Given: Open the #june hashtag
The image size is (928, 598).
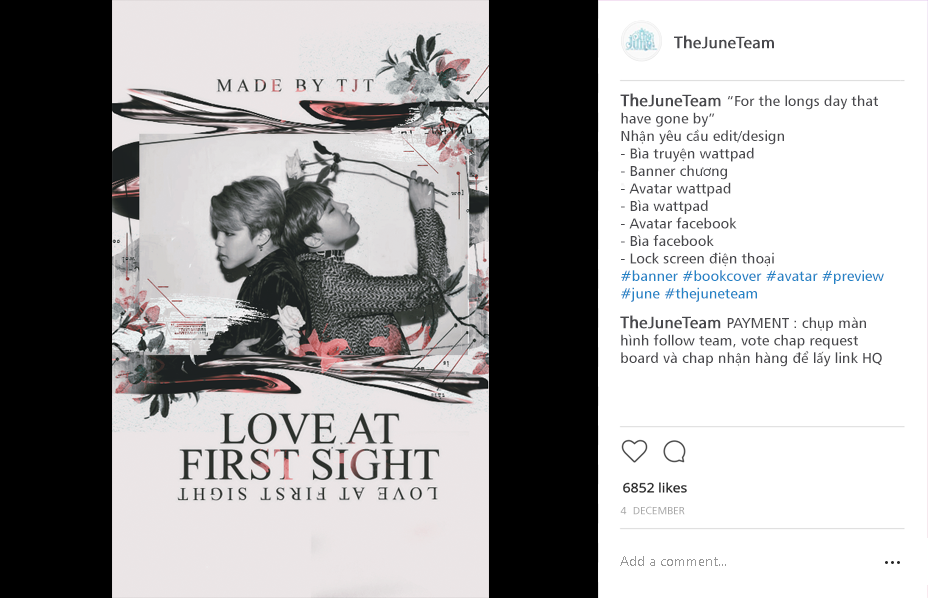Looking at the screenshot, I should 640,294.
